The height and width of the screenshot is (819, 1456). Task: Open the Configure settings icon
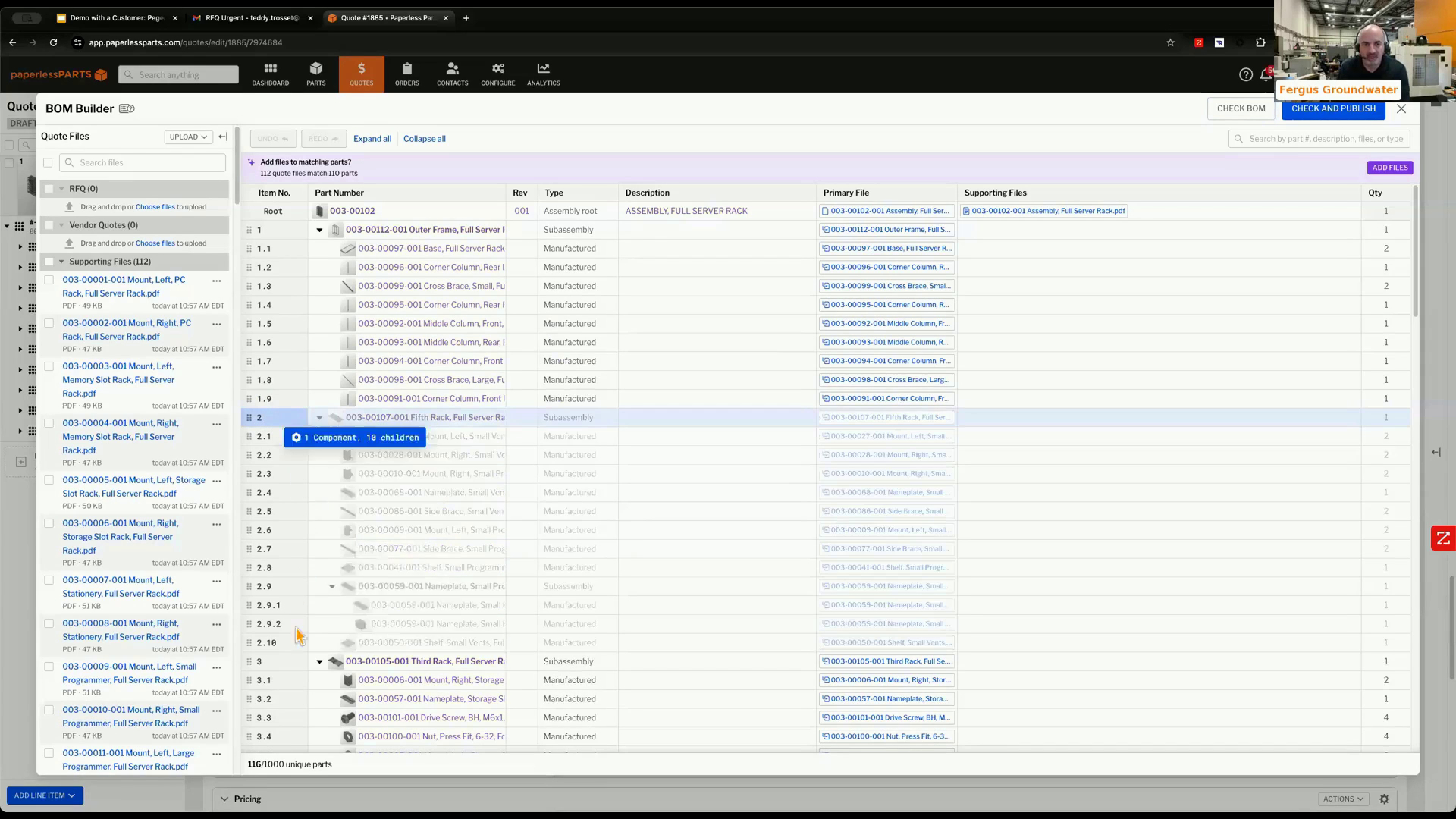pos(497,74)
